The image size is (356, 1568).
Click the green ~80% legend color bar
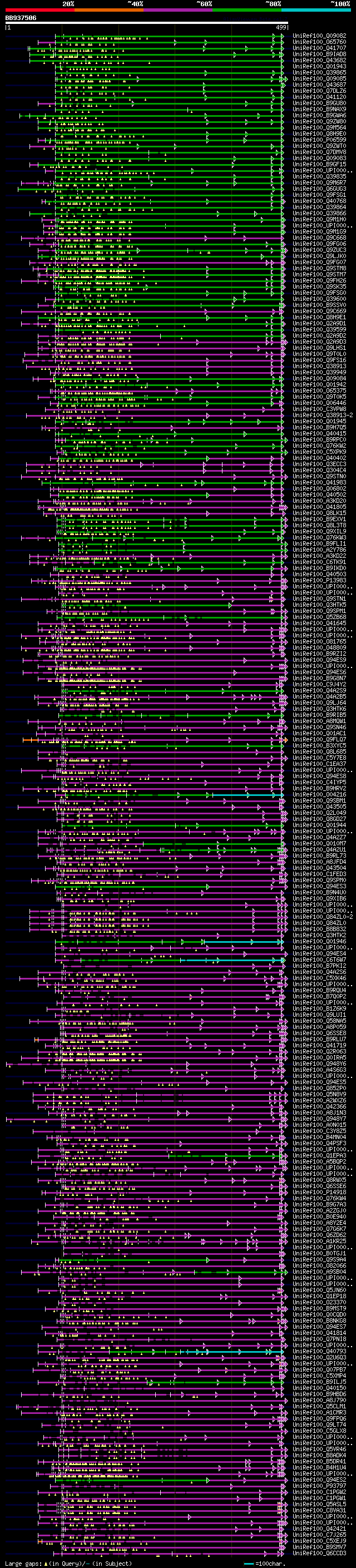(247, 11)
